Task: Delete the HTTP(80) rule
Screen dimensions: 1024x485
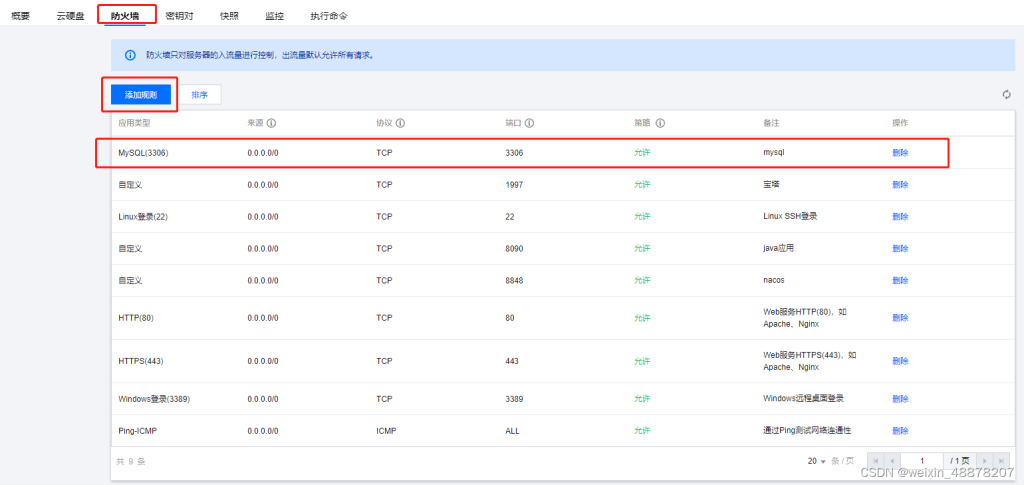Action: tap(901, 318)
